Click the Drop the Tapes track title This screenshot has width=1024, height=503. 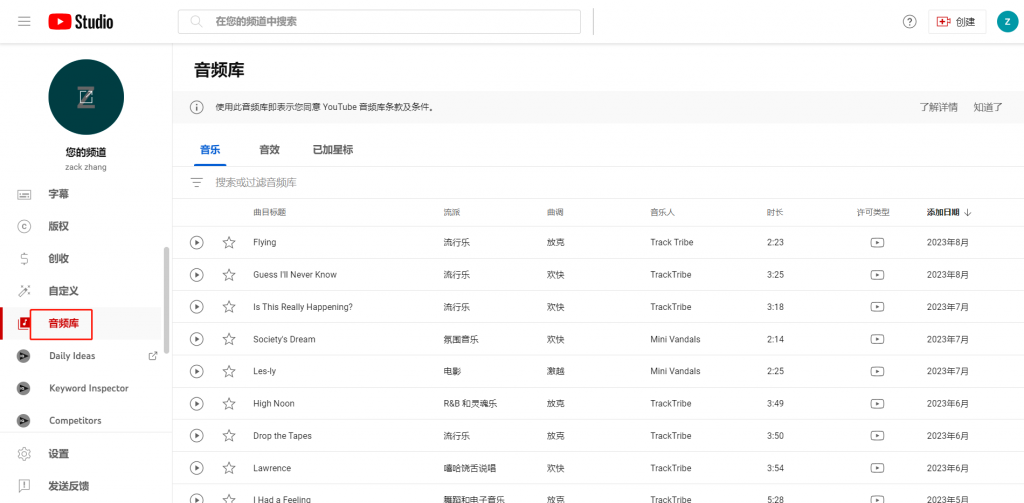coord(282,436)
